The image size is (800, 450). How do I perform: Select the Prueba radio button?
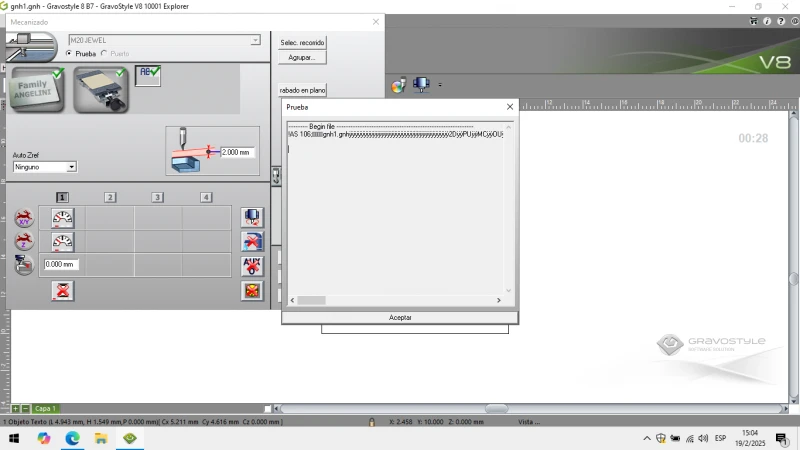pyautogui.click(x=69, y=54)
